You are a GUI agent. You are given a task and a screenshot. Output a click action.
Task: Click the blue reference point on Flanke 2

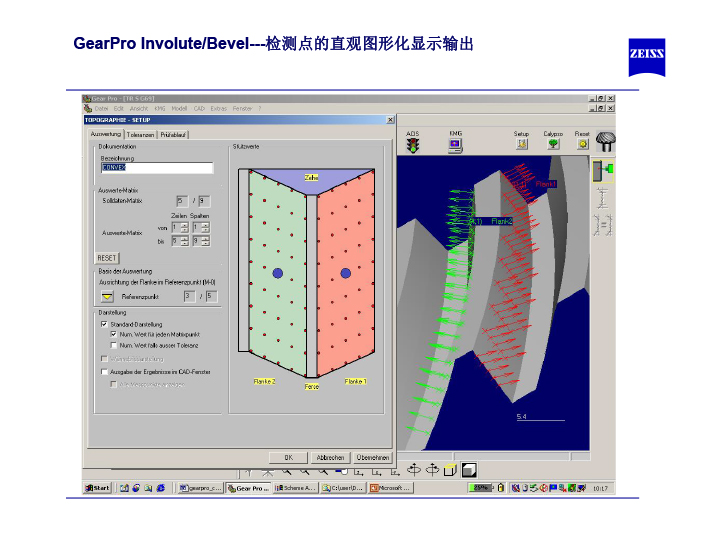(x=278, y=272)
